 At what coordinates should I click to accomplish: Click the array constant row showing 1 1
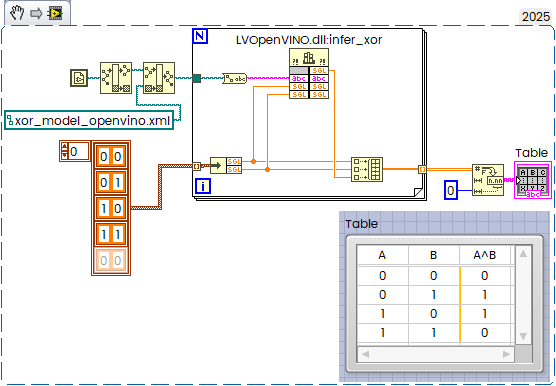(111, 234)
